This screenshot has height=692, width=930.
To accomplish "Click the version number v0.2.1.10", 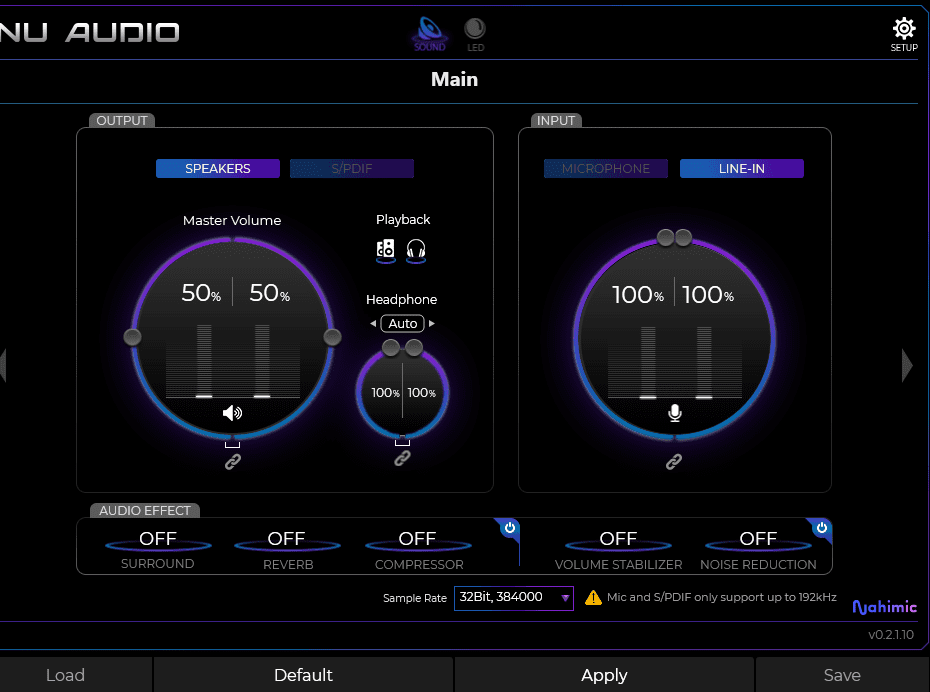I will [x=891, y=634].
